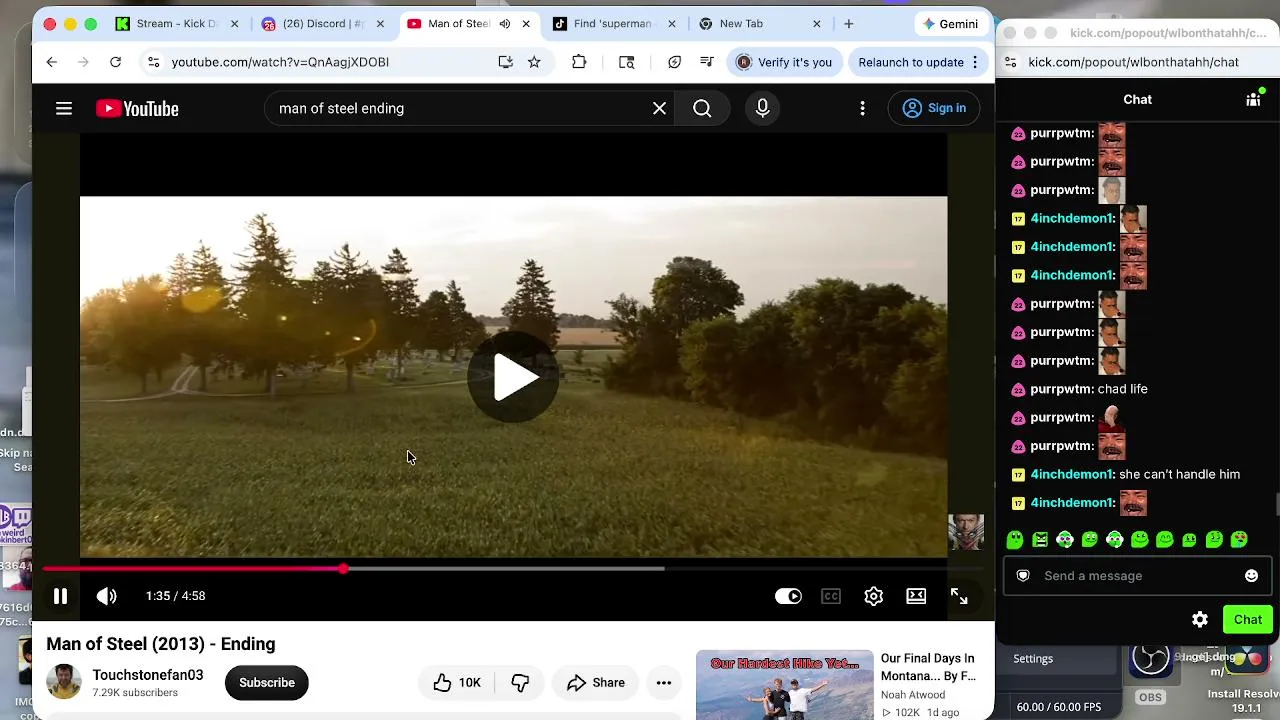The image size is (1280, 720).
Task: Open the emoji picker in Kick chat
Action: [x=1251, y=576]
